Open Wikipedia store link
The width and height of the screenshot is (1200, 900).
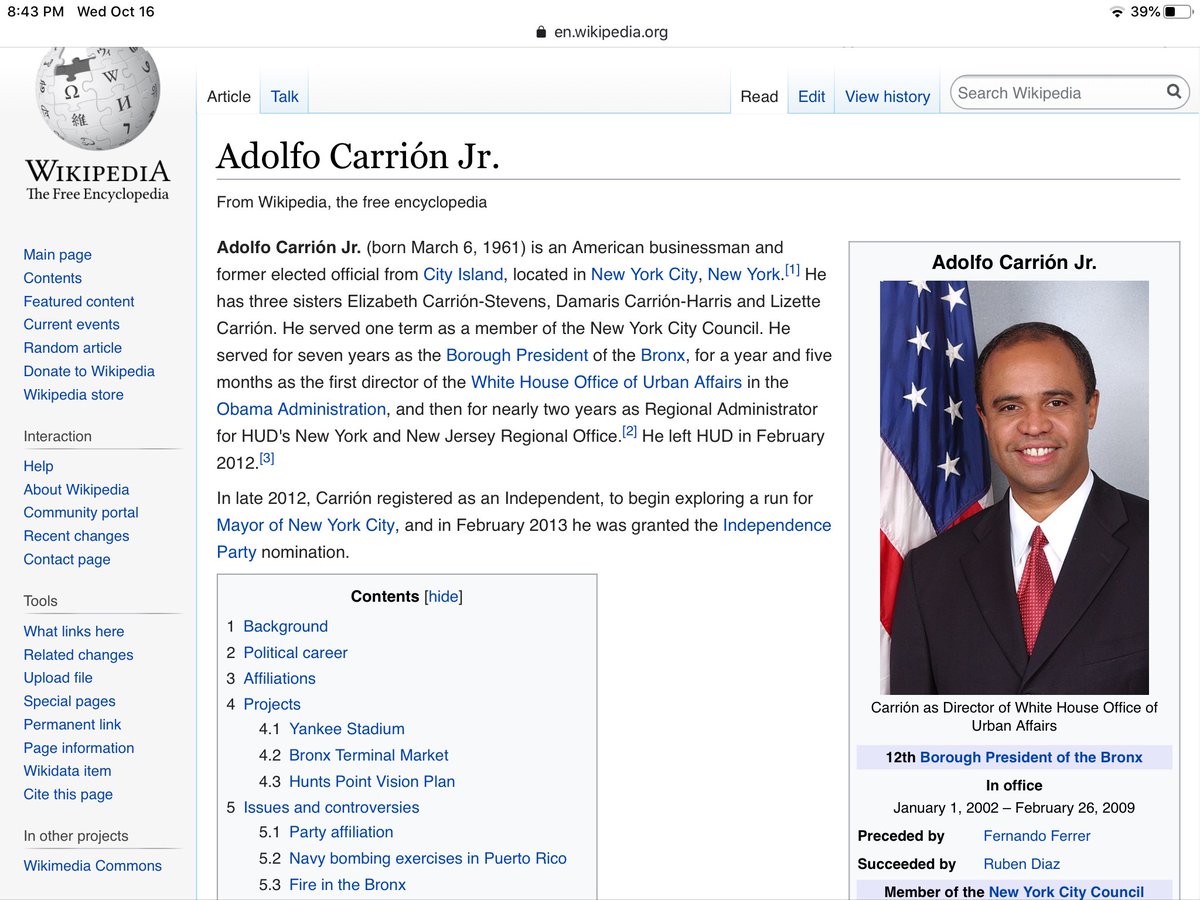pos(74,394)
